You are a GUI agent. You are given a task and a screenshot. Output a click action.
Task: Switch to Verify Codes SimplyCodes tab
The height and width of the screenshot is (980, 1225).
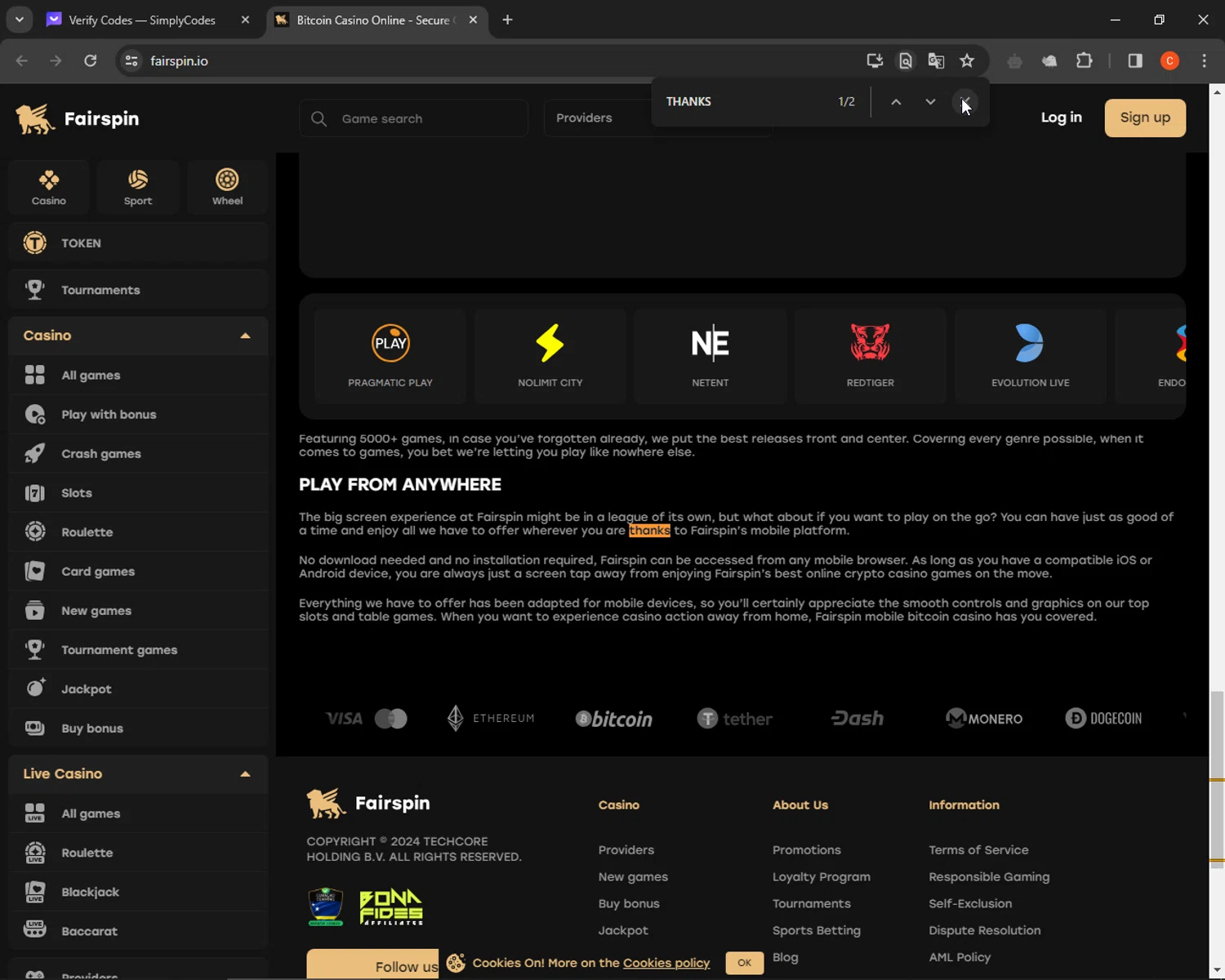pos(143,20)
